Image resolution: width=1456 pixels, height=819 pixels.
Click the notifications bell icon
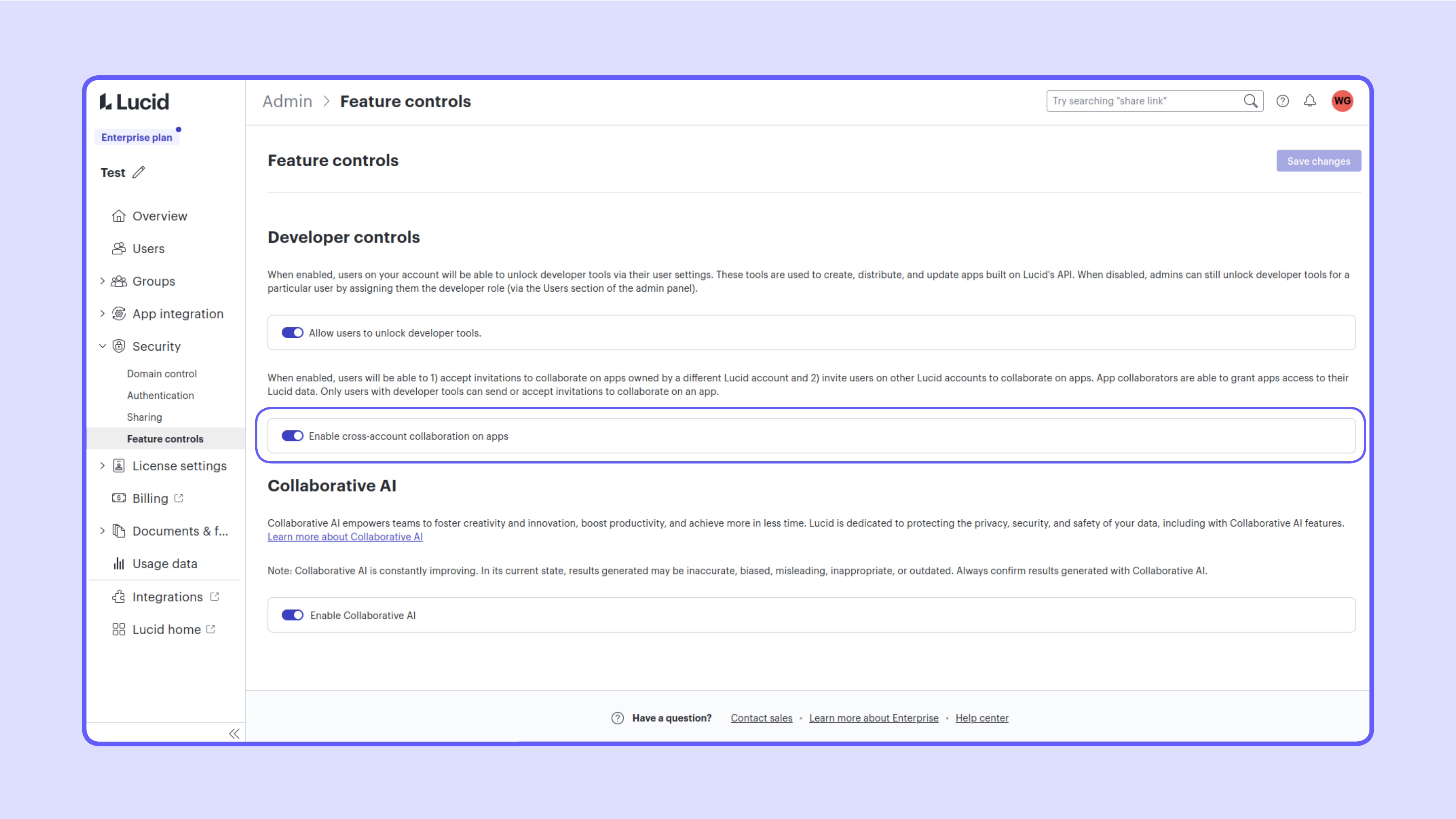(1310, 101)
